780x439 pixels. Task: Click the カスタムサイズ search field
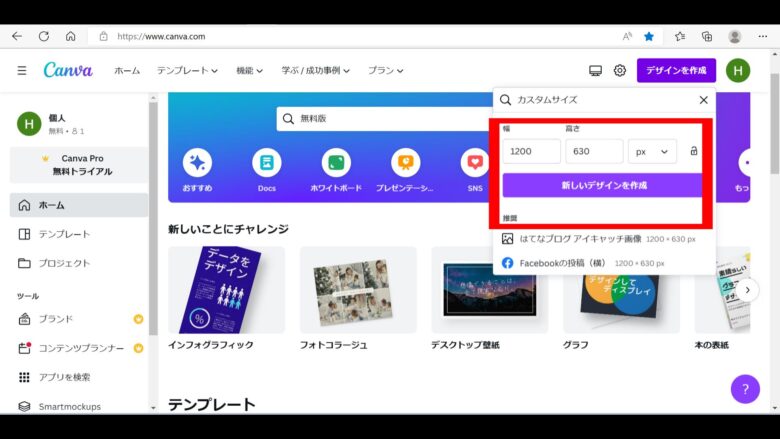pos(597,100)
